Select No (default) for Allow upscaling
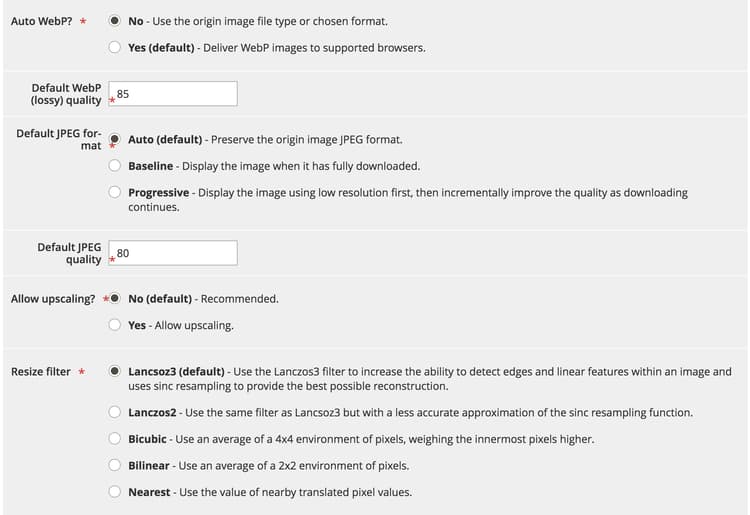 click(114, 298)
